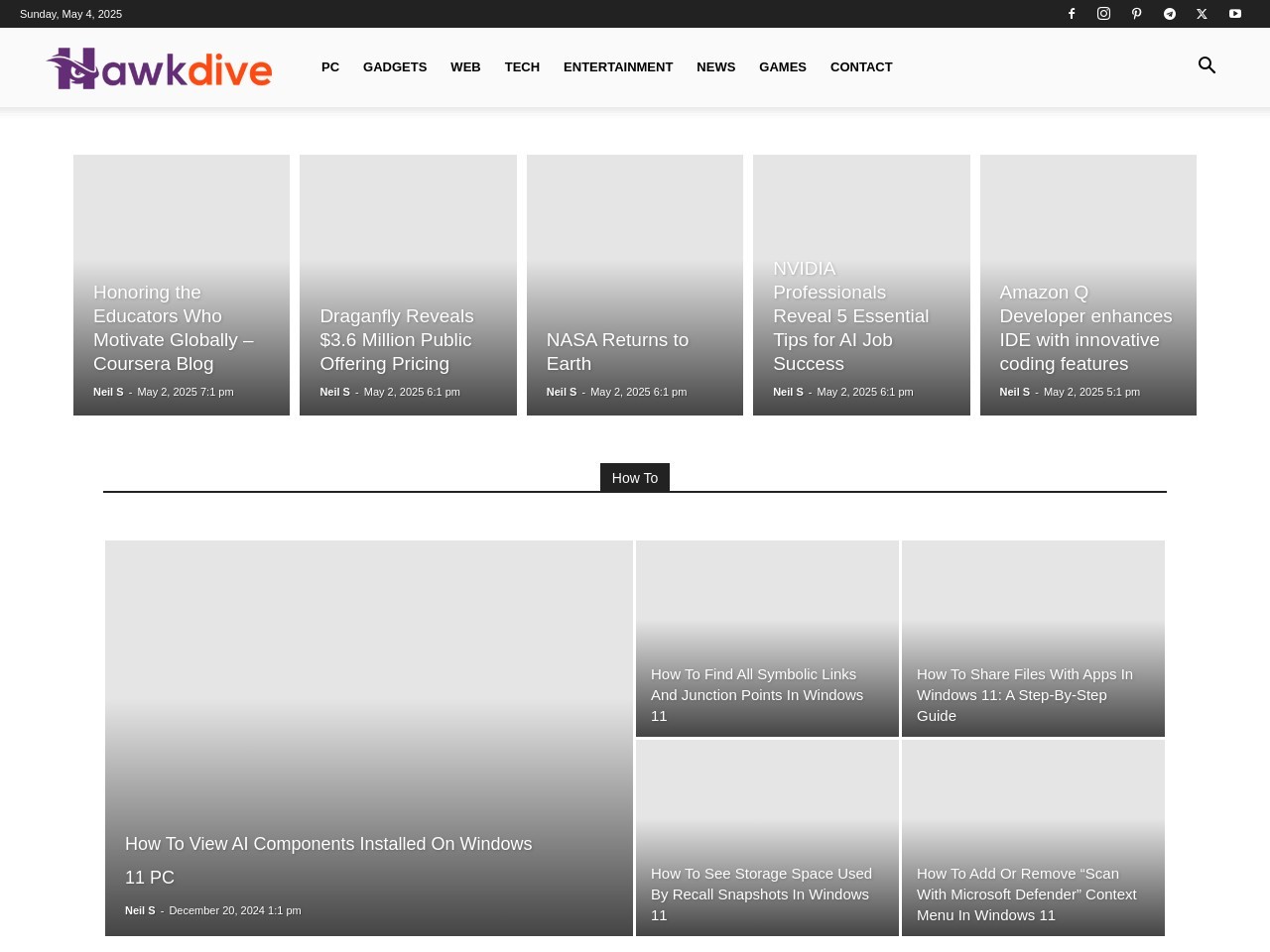Click the 'Sunday, May 4, 2025' date text
The width and height of the screenshot is (1270, 952).
tap(70, 14)
